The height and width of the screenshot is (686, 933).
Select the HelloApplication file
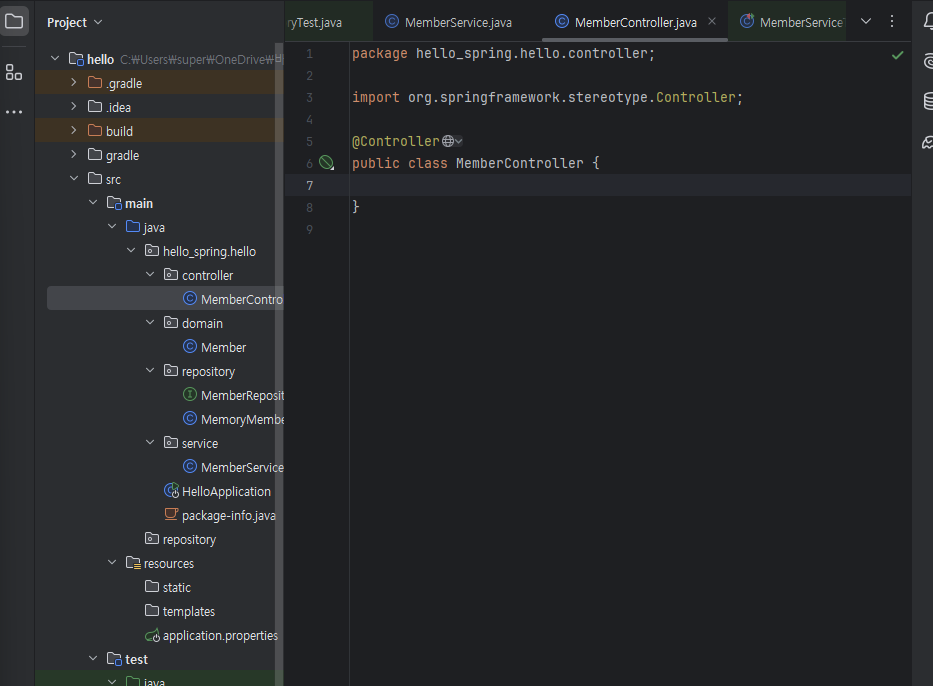tap(217, 491)
